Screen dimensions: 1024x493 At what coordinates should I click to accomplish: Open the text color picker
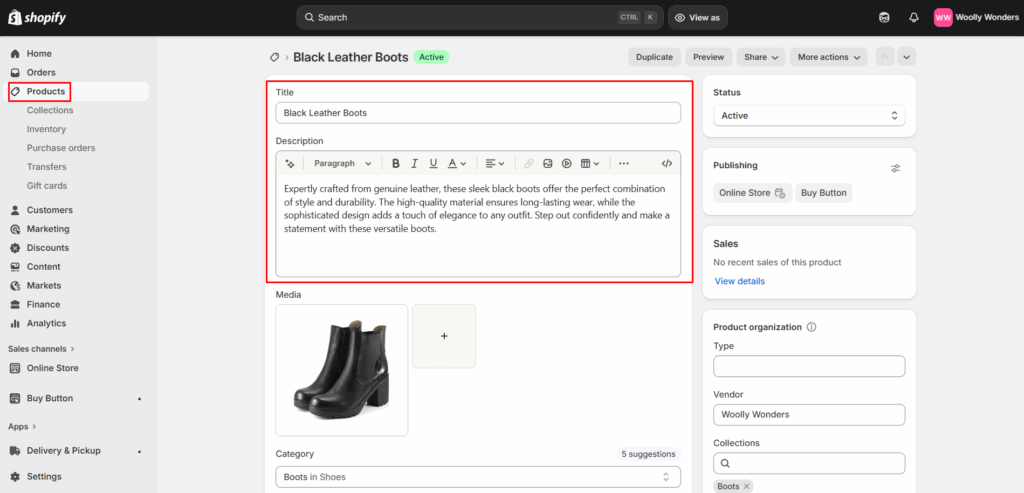click(456, 163)
